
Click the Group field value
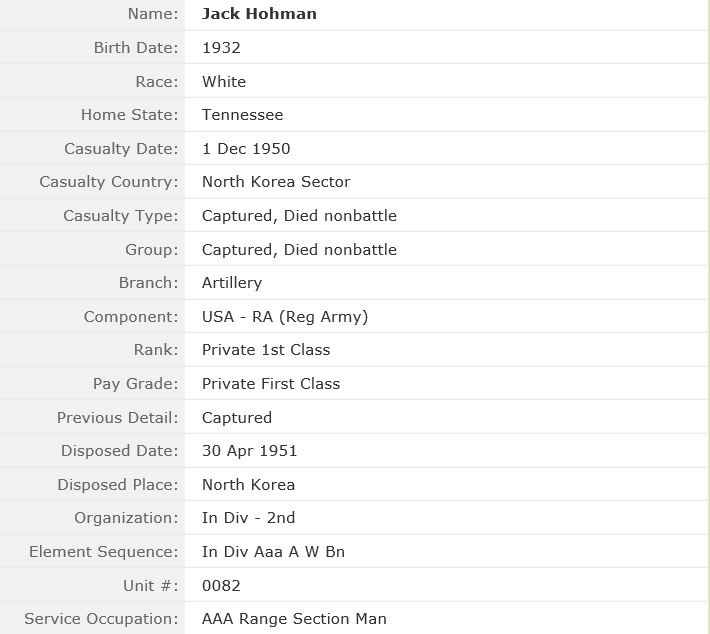(299, 249)
